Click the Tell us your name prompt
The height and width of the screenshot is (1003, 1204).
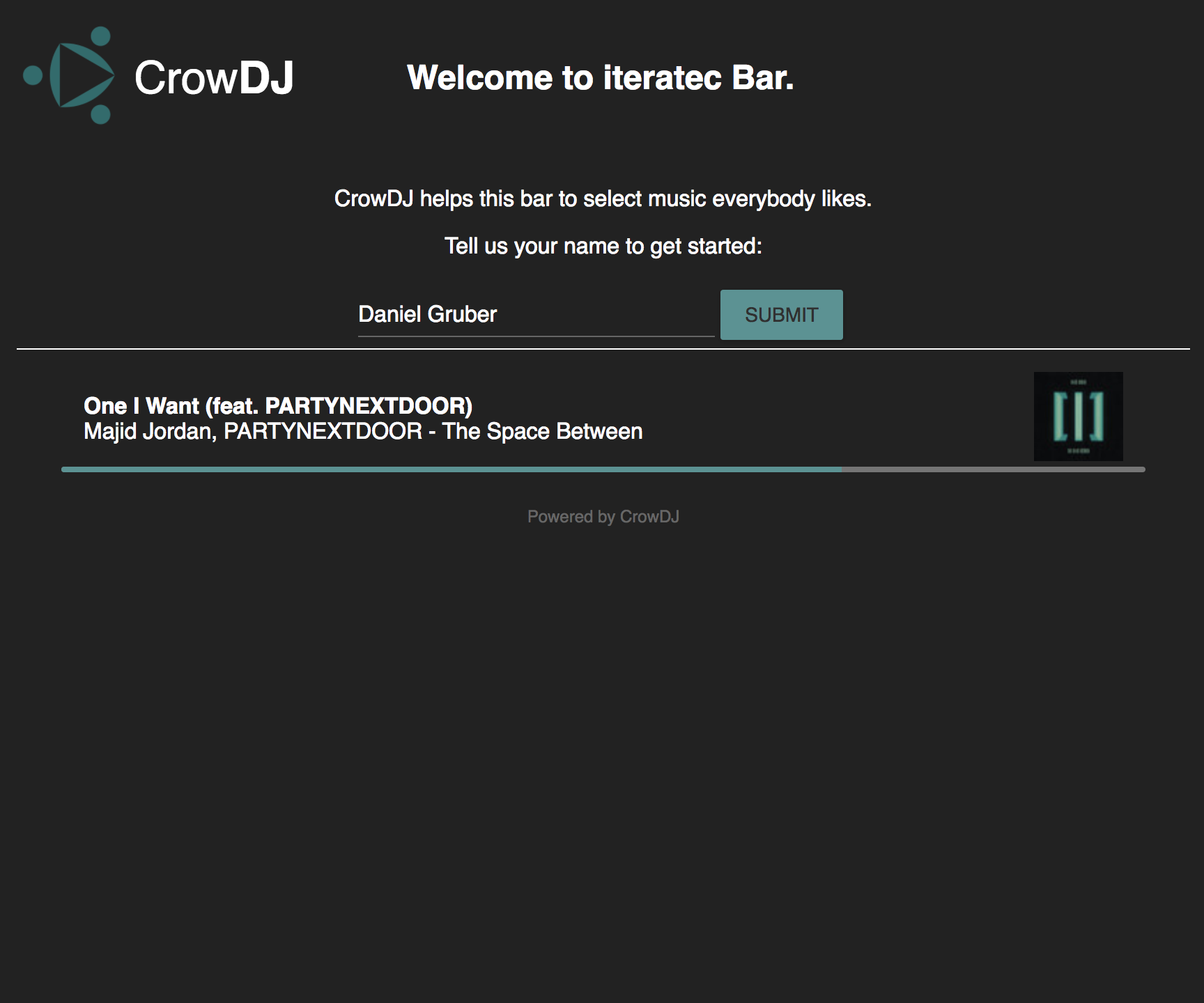coord(603,246)
